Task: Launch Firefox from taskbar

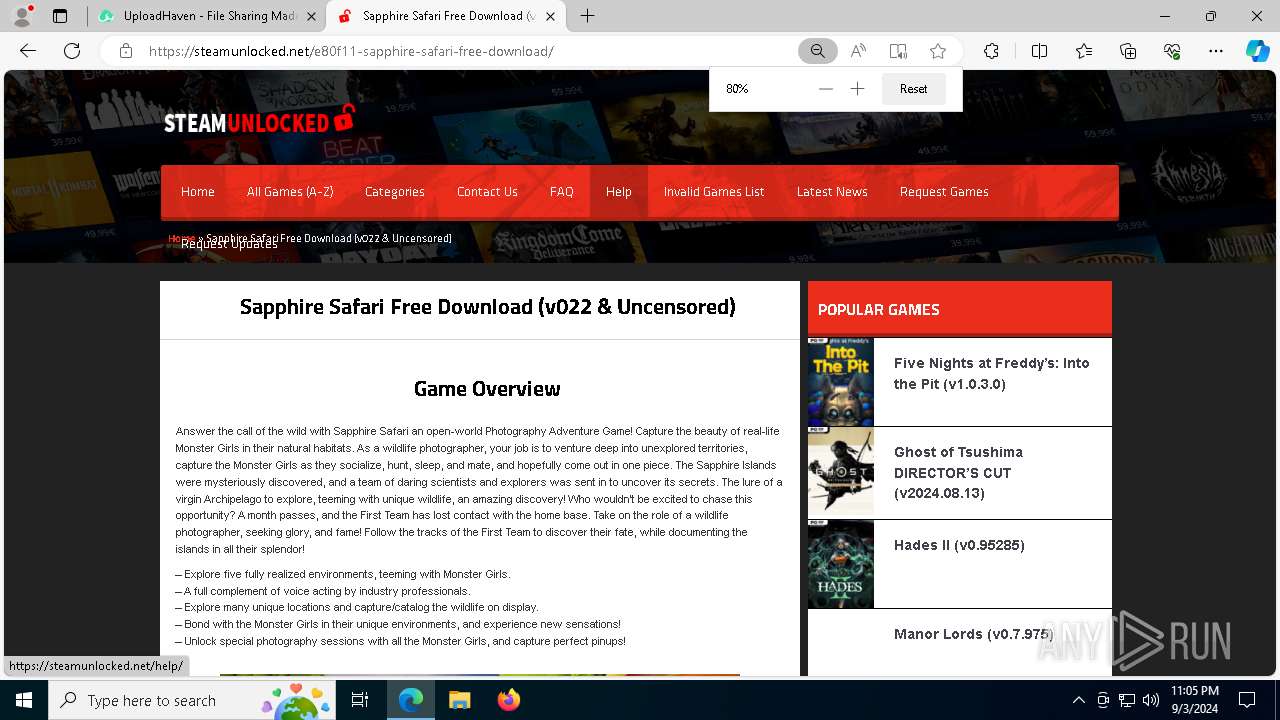Action: [x=509, y=700]
